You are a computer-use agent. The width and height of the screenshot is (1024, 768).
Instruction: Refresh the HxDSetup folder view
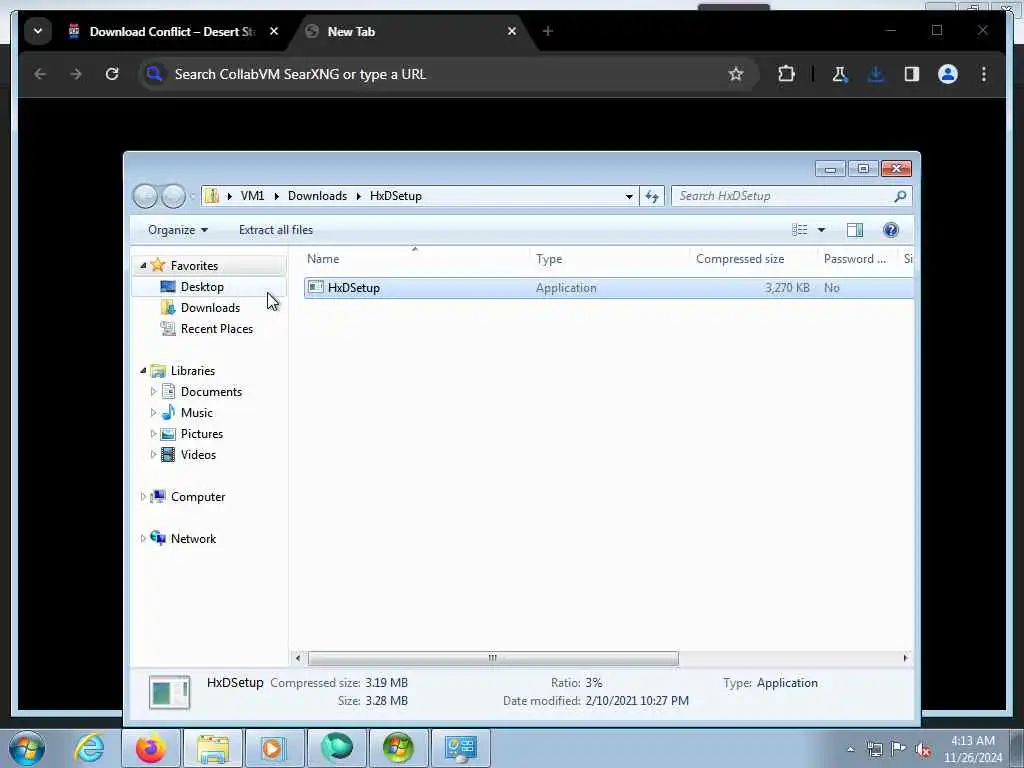tap(652, 196)
